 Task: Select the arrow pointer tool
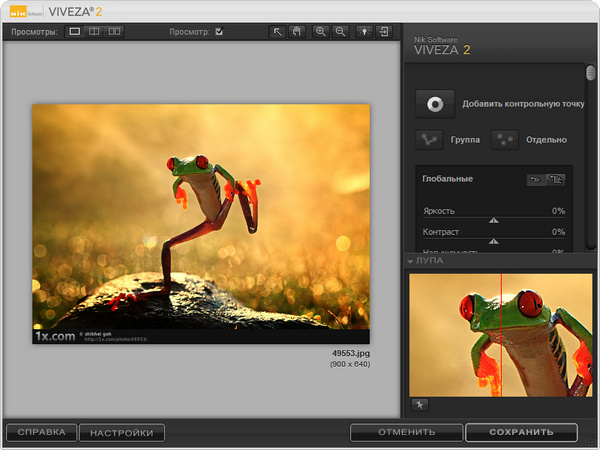tap(278, 32)
